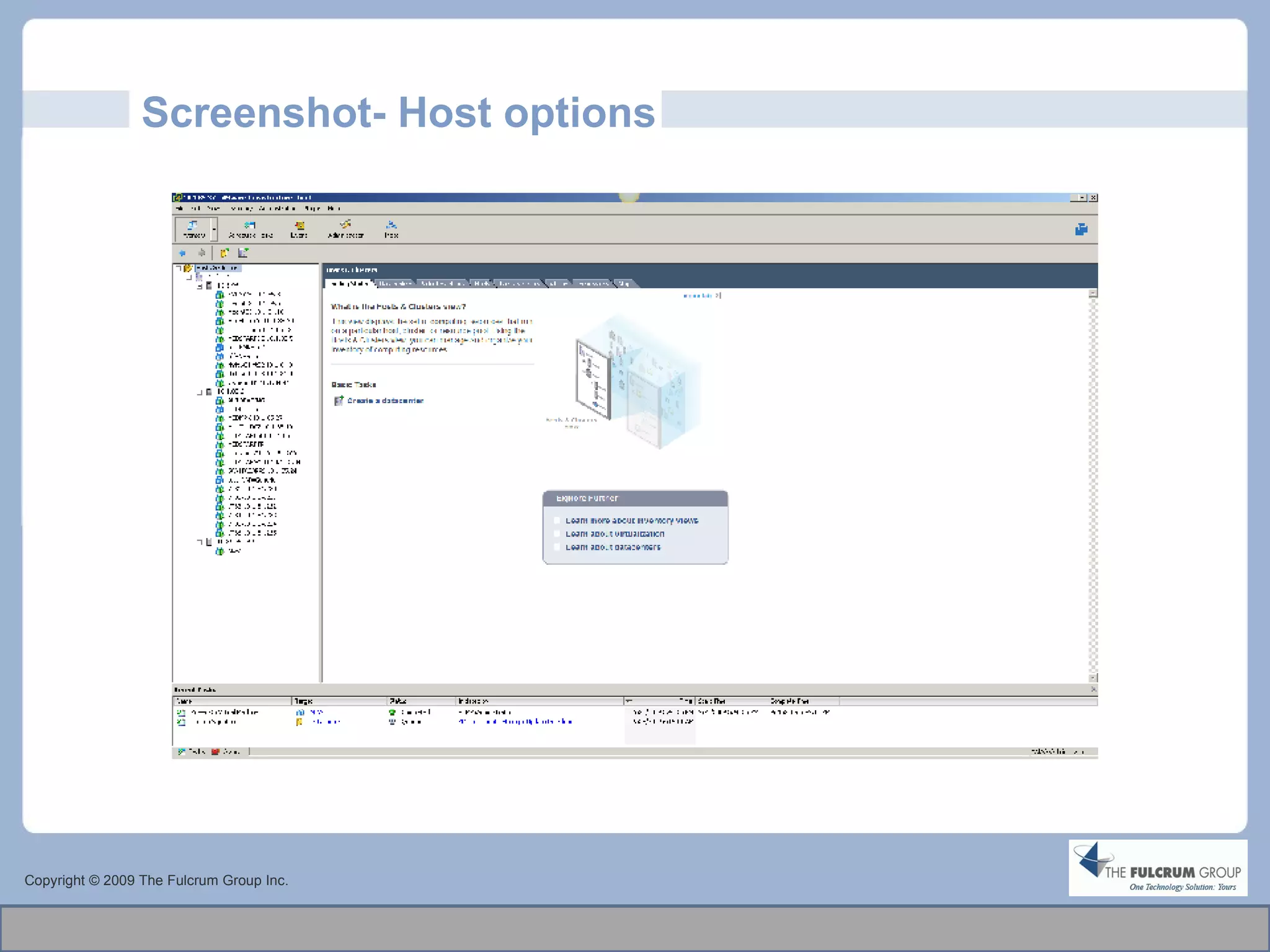Click the grey forward navigation arrow
The image size is (1270, 952).
[202, 253]
